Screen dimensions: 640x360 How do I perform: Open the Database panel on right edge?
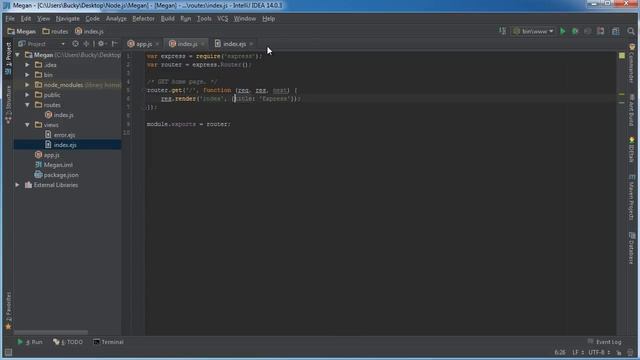[x=631, y=248]
